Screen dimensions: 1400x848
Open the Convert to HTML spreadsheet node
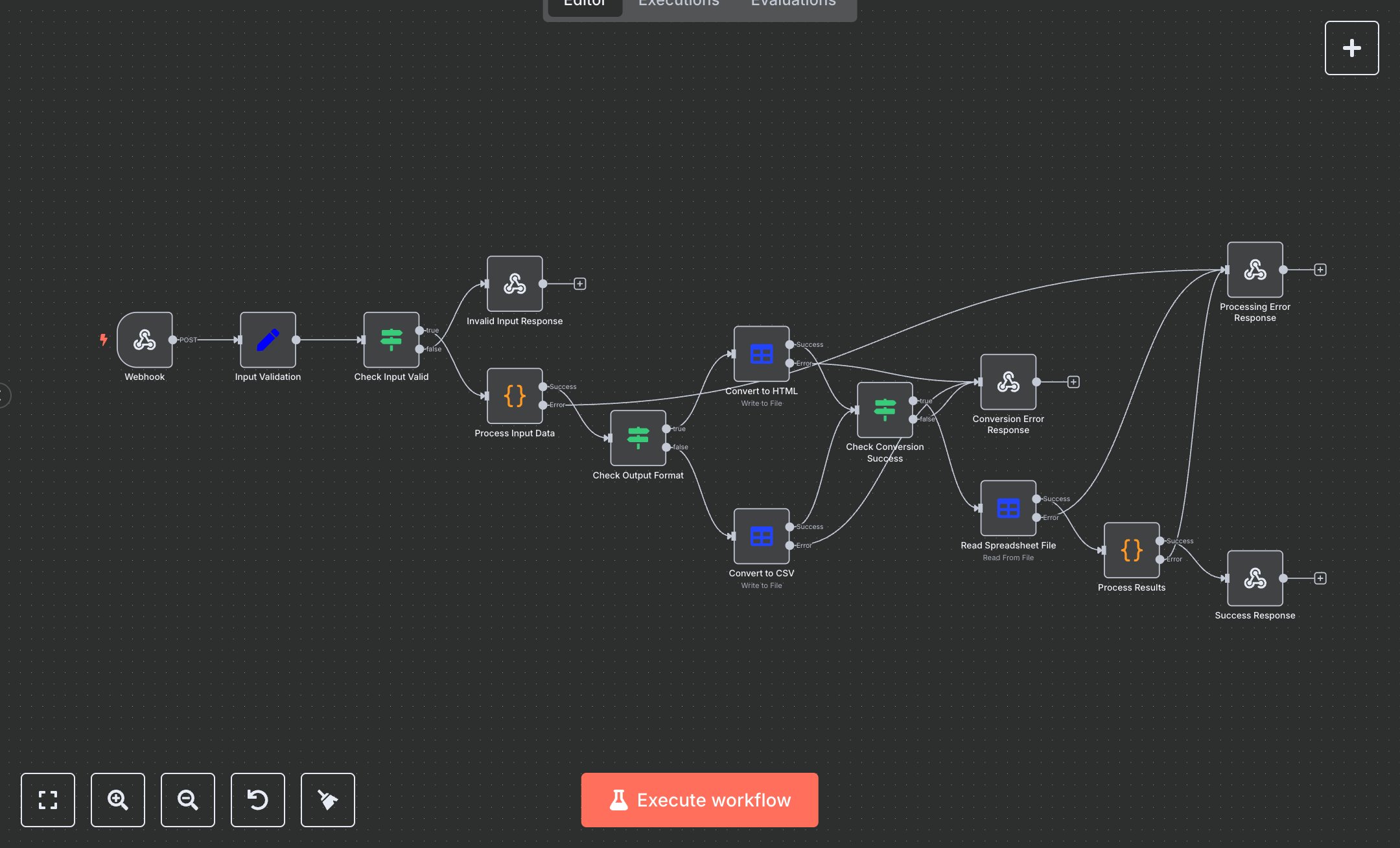761,354
